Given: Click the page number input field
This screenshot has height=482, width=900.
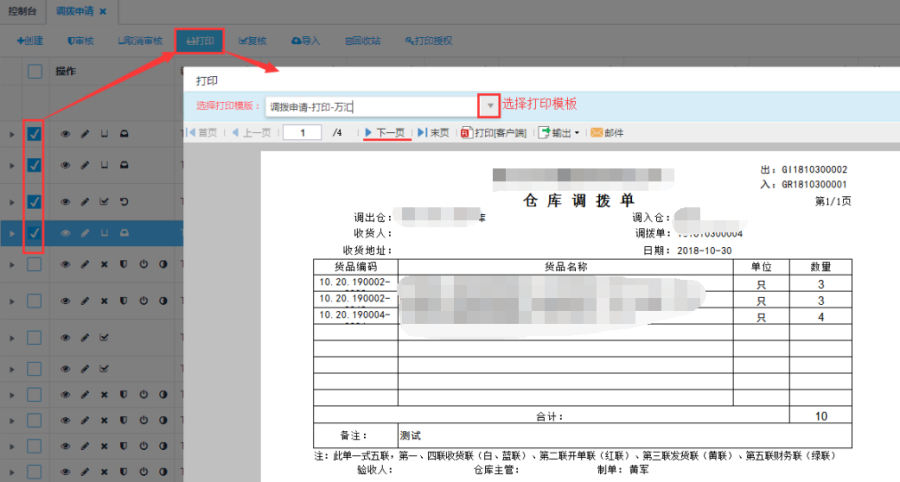Looking at the screenshot, I should [x=301, y=132].
